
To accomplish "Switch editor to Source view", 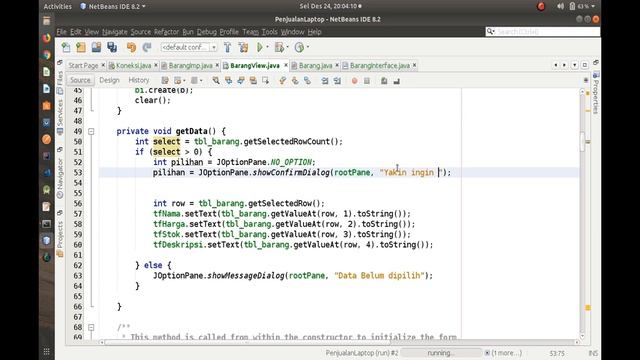I will [x=80, y=80].
